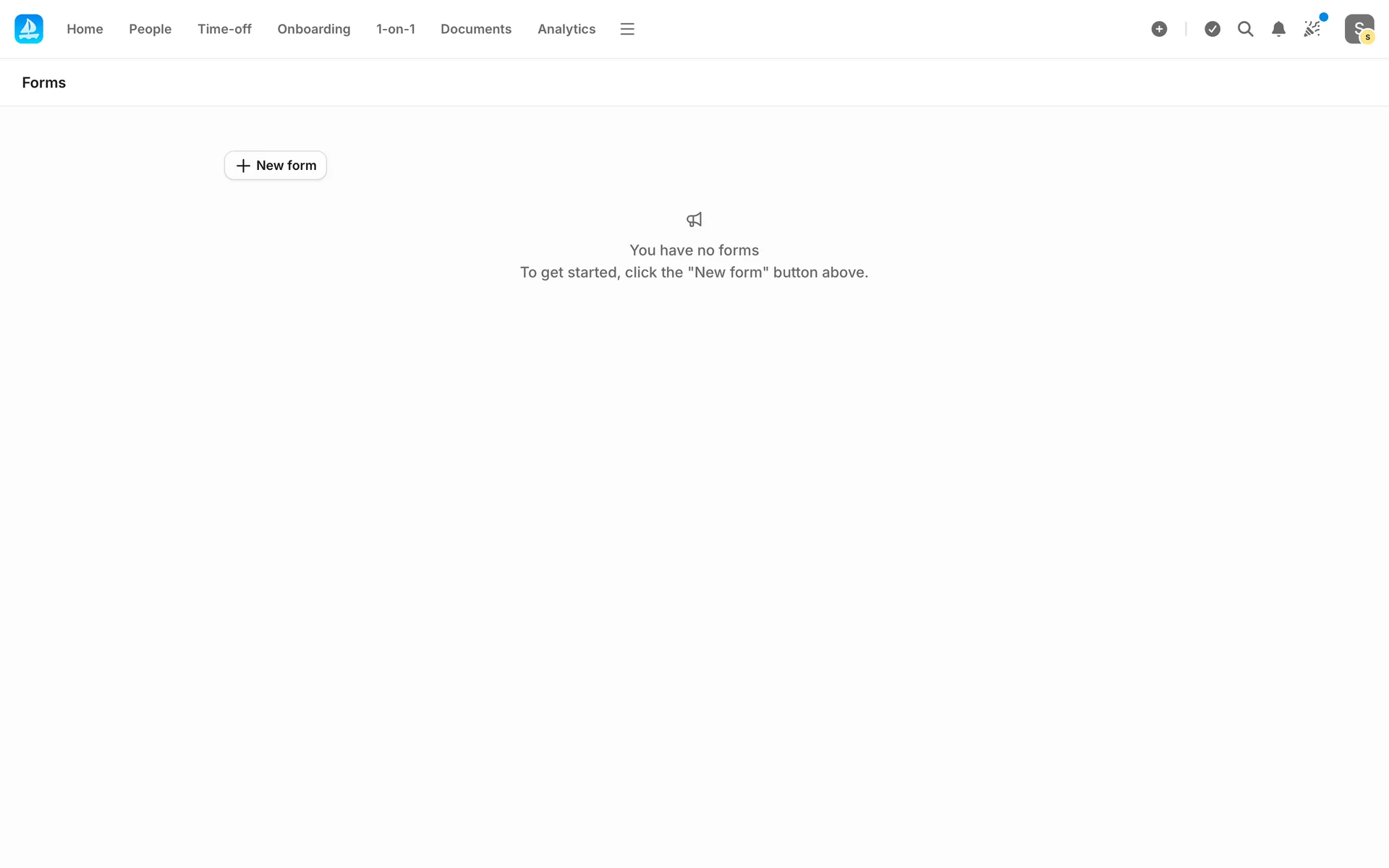Click the blue notification dot on the confetti icon
This screenshot has width=1389, height=868.
pos(1323,17)
